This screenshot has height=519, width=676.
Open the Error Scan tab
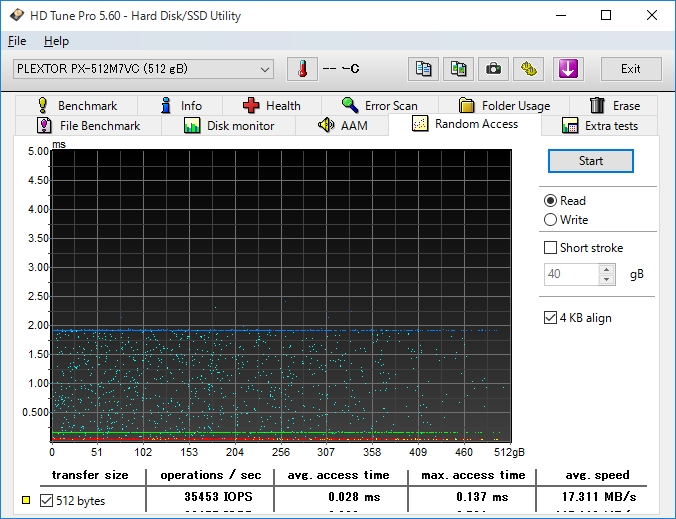click(379, 105)
